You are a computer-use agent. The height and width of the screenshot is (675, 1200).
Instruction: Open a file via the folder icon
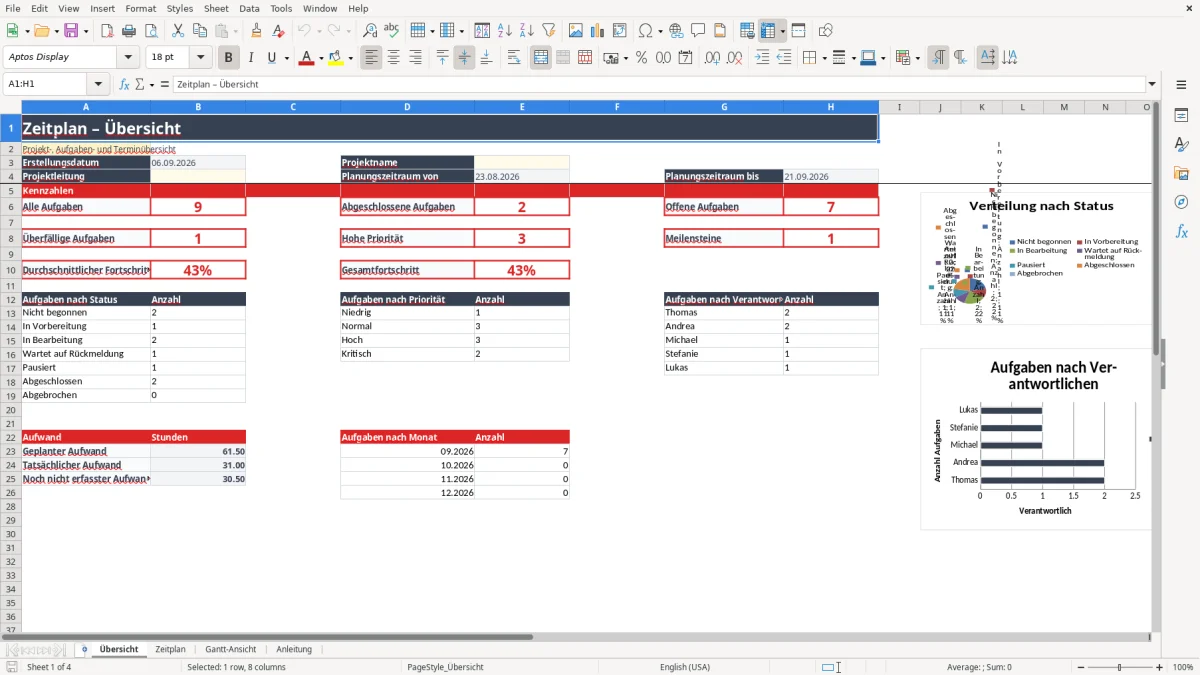point(42,31)
